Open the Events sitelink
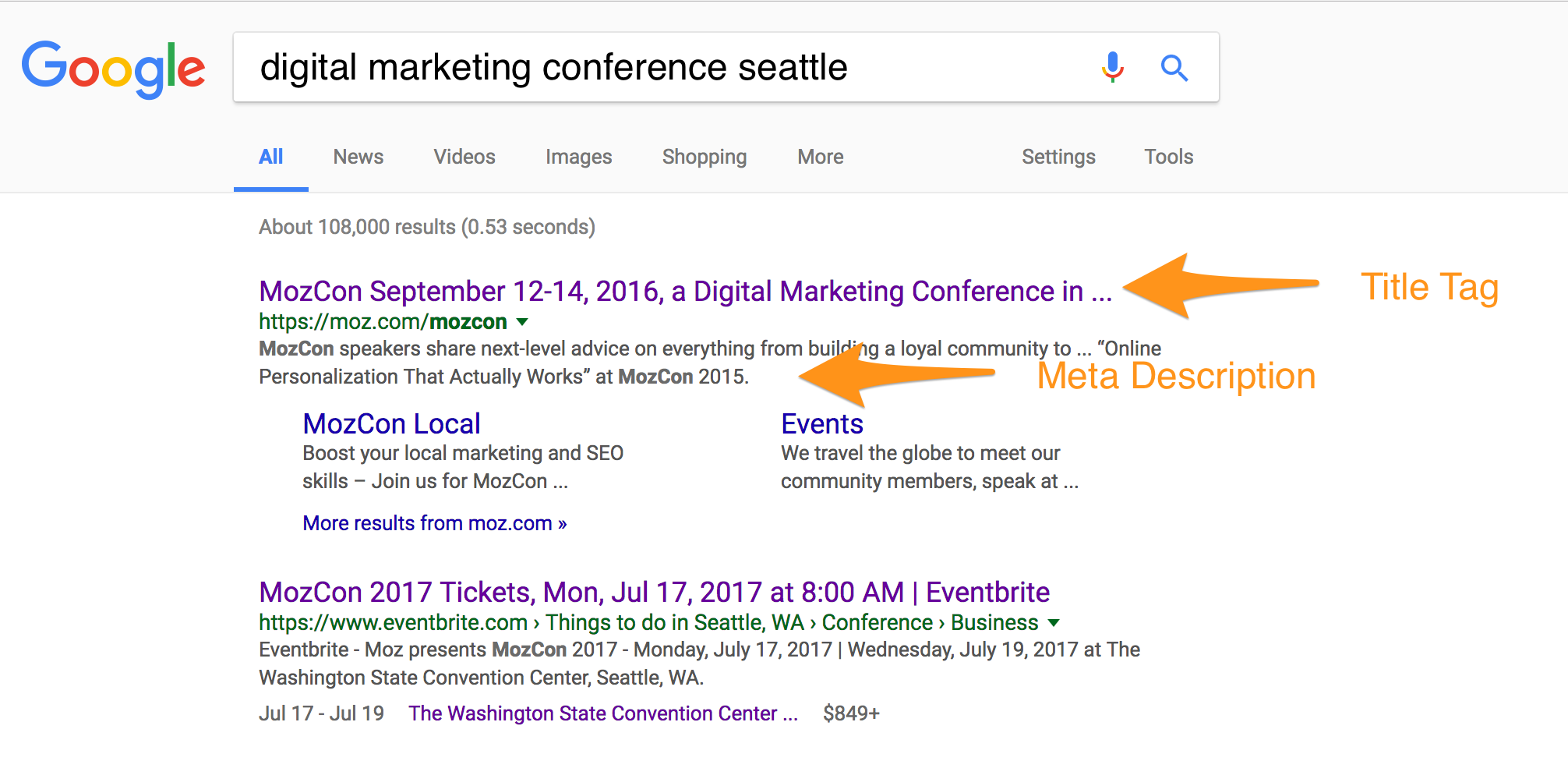Image resolution: width=1568 pixels, height=761 pixels. coord(822,424)
